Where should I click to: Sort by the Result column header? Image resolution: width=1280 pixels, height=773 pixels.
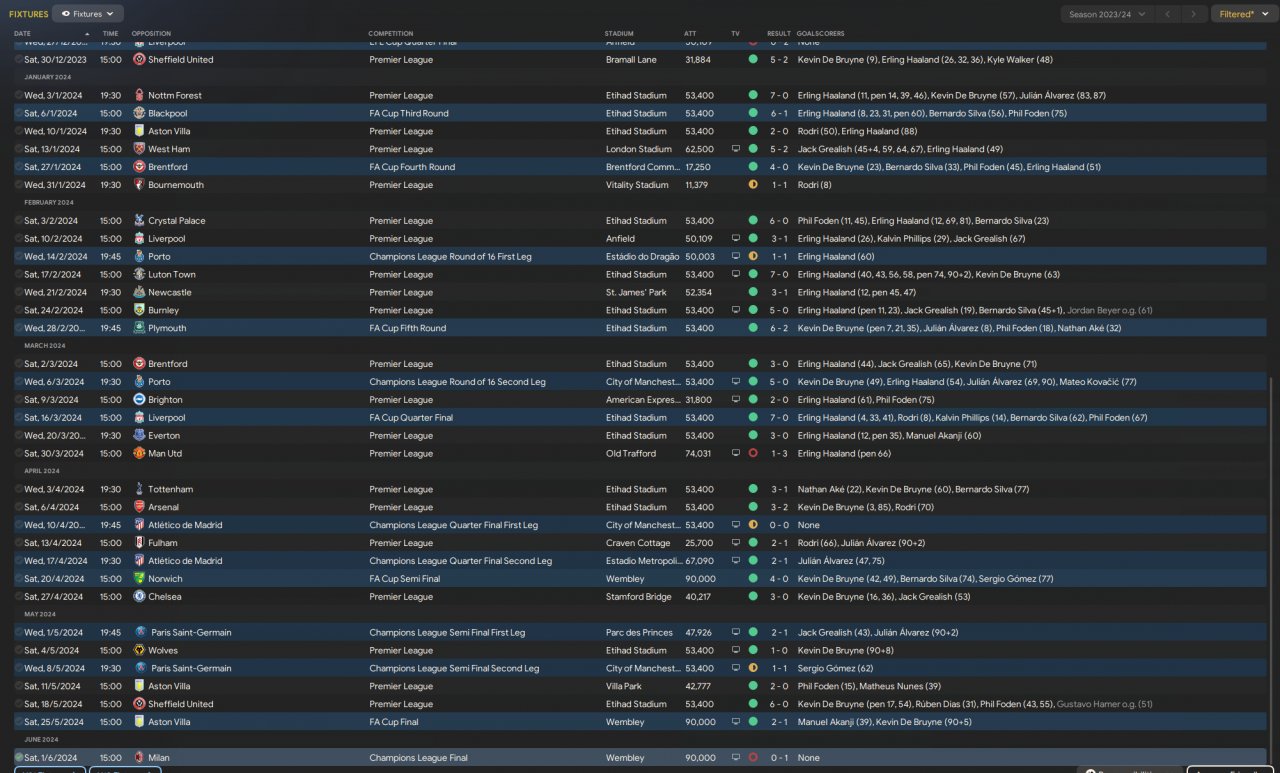point(779,33)
